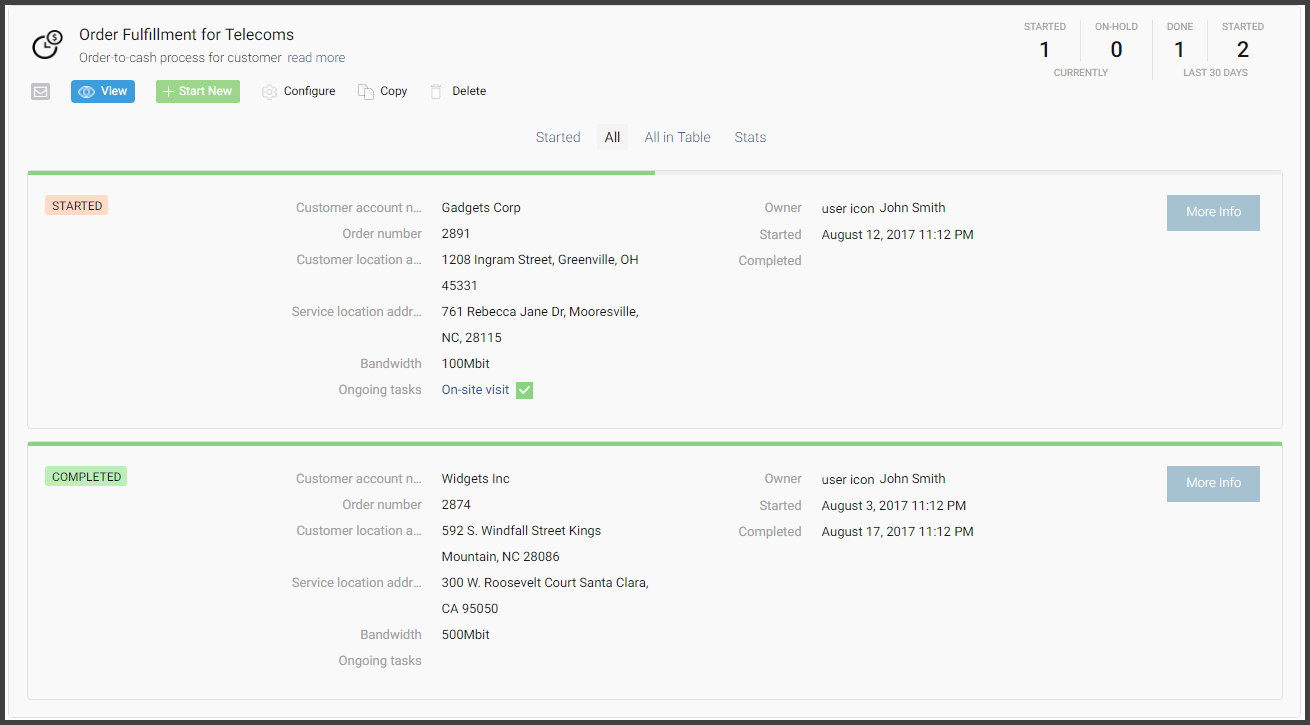Select the All tab

(x=612, y=137)
